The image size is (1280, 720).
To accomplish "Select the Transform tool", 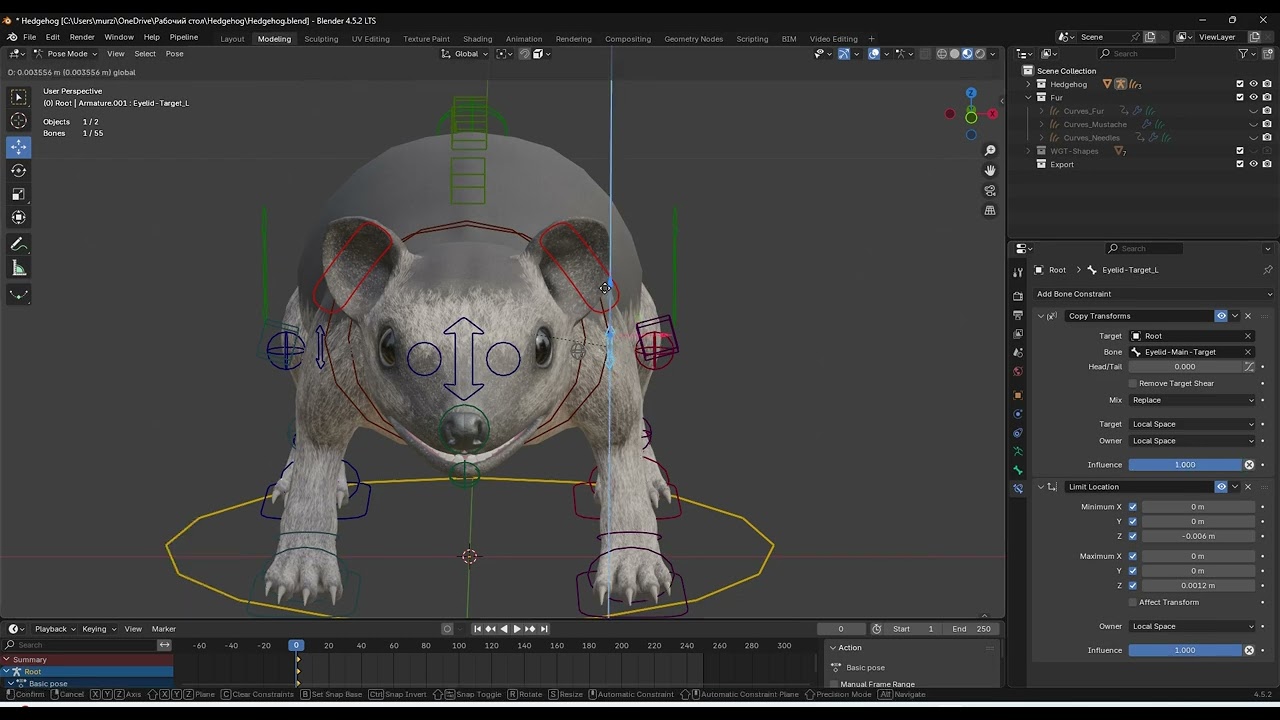I will pos(19,217).
